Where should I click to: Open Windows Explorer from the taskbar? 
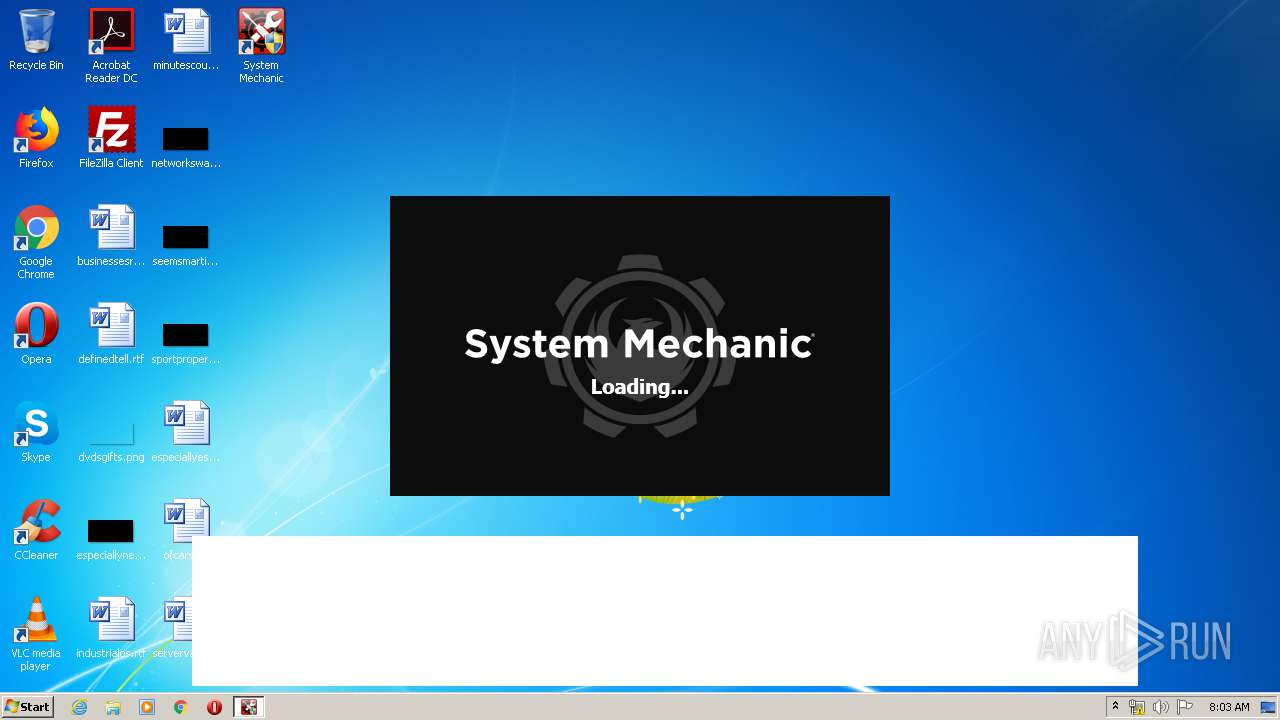pyautogui.click(x=113, y=707)
